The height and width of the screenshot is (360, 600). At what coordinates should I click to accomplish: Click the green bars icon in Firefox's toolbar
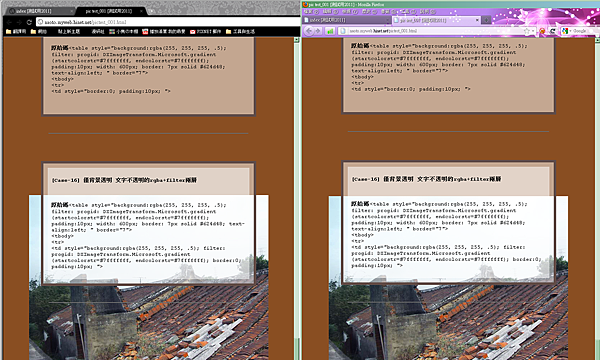coord(330,31)
